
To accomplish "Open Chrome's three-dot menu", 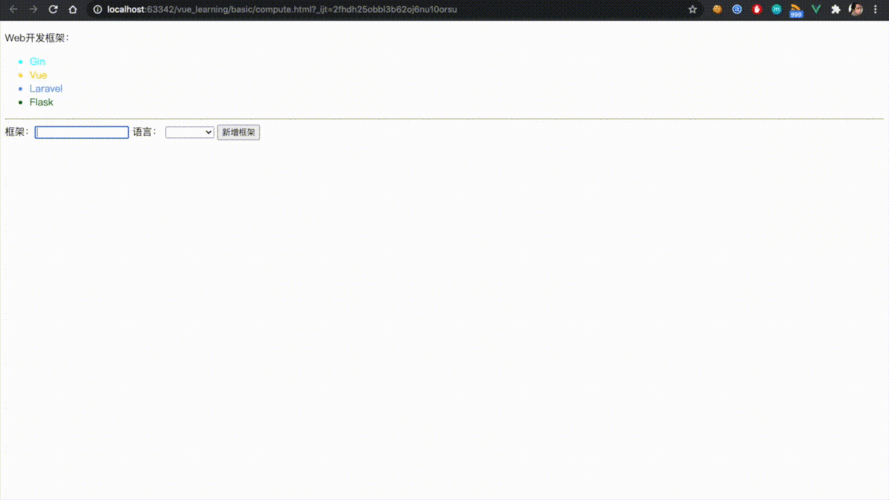I will pyautogui.click(x=877, y=9).
